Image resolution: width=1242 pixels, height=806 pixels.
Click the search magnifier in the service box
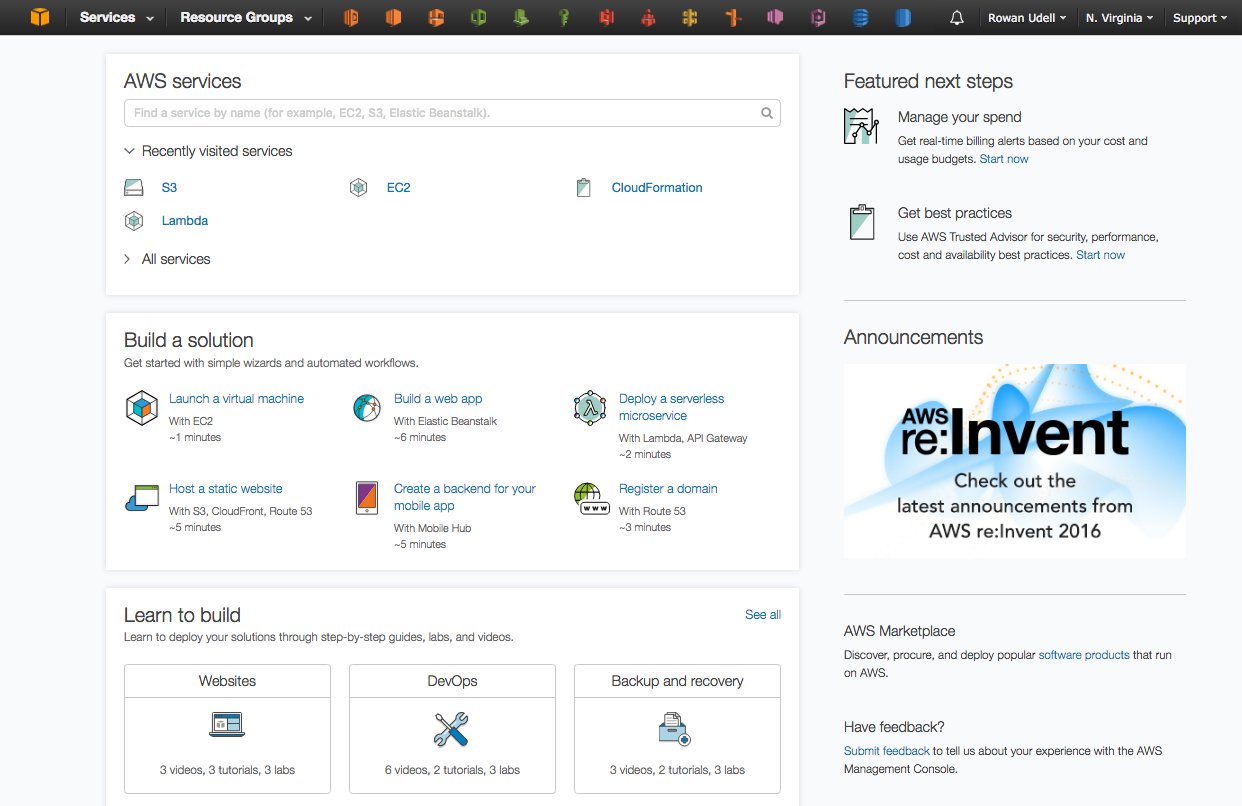(767, 113)
